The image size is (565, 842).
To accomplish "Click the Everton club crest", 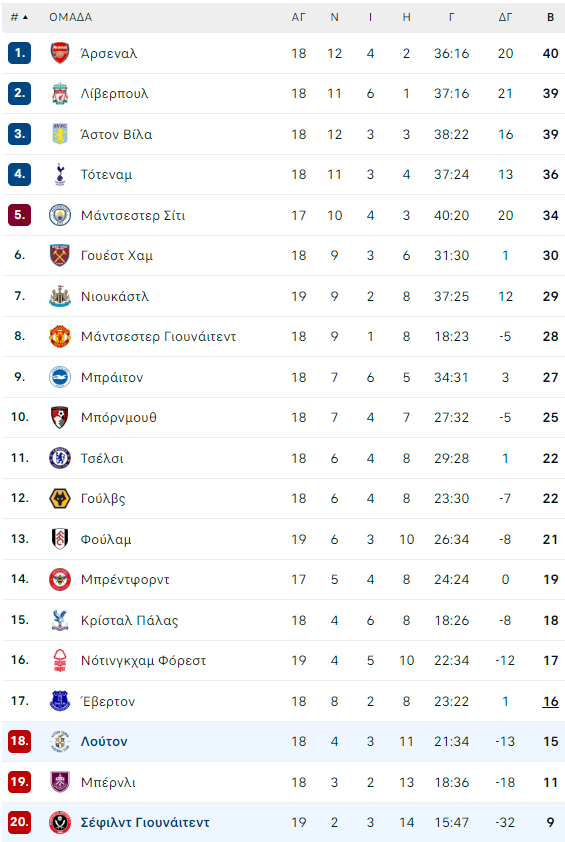I will 60,701.
